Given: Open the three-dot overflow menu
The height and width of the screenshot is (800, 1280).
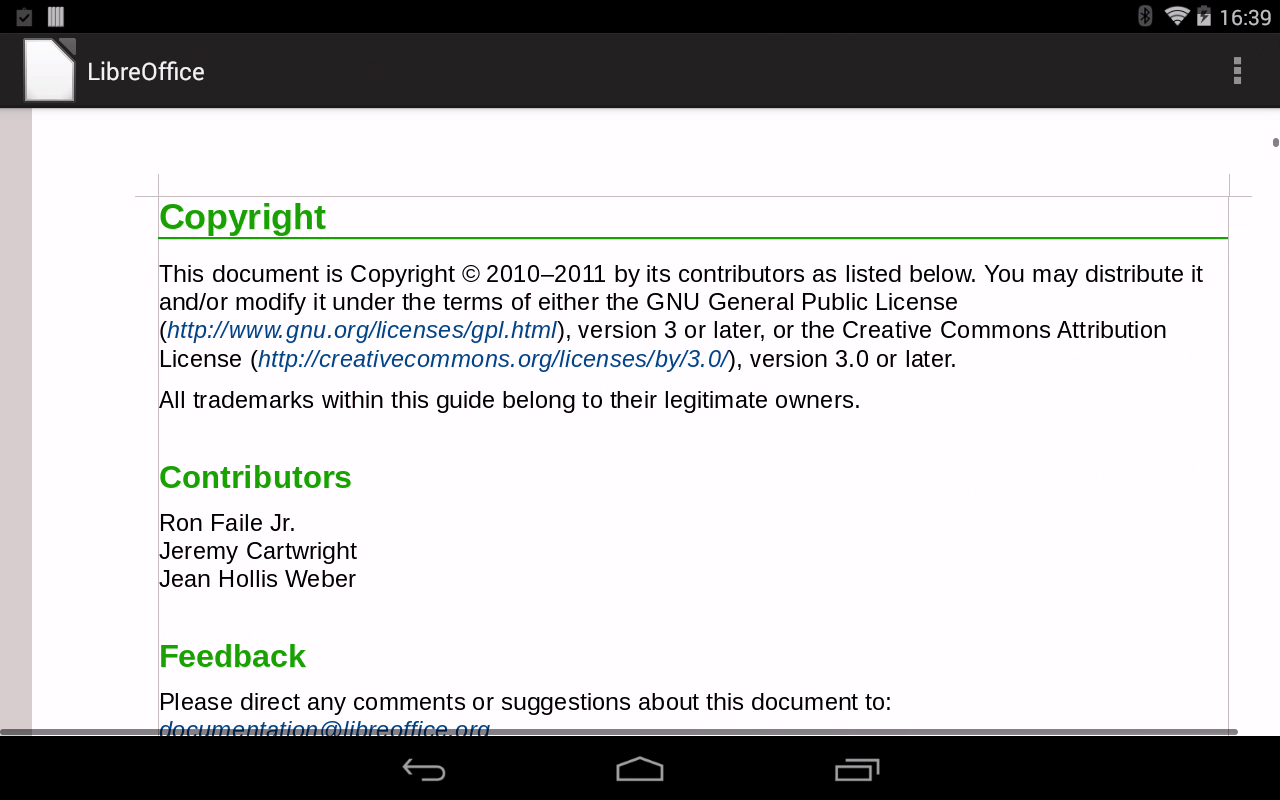Looking at the screenshot, I should [x=1237, y=71].
